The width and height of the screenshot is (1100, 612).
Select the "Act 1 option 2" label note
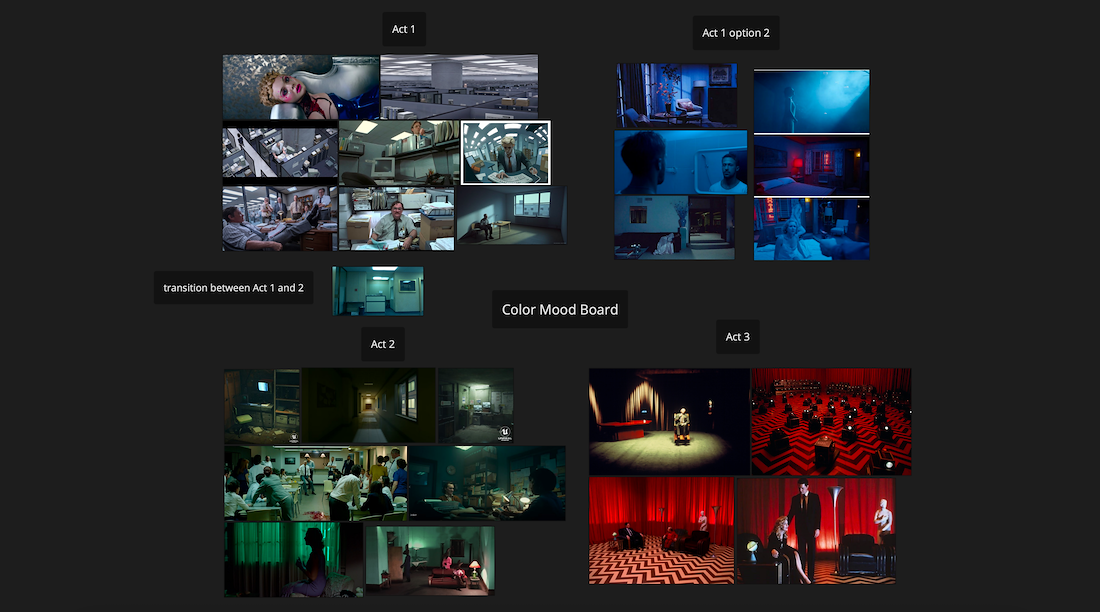click(x=736, y=33)
